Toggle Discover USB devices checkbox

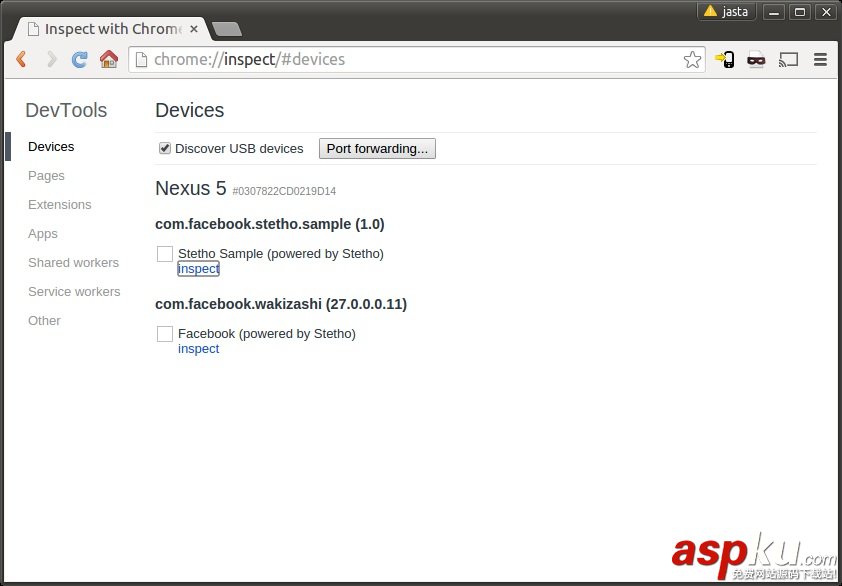point(165,148)
